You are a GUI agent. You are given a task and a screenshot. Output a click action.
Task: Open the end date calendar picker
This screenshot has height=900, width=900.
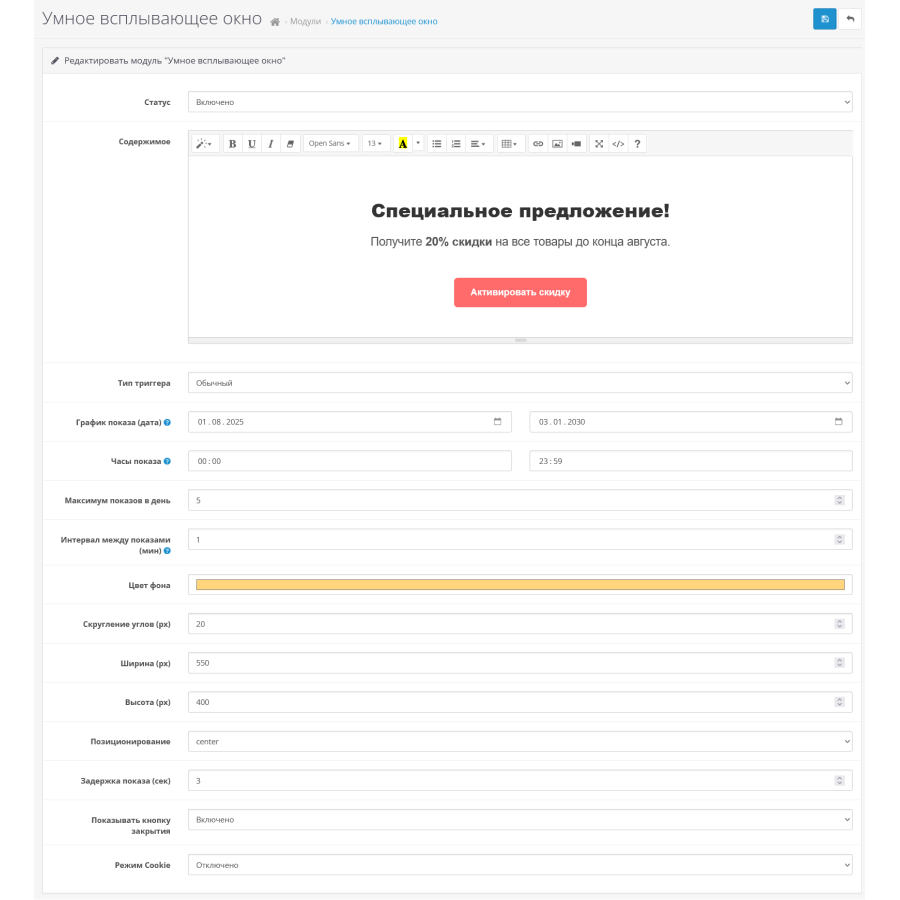(839, 421)
